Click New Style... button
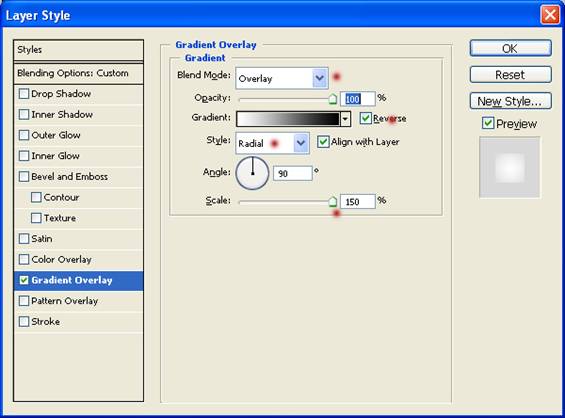Screen dimensions: 565x418 510,101
